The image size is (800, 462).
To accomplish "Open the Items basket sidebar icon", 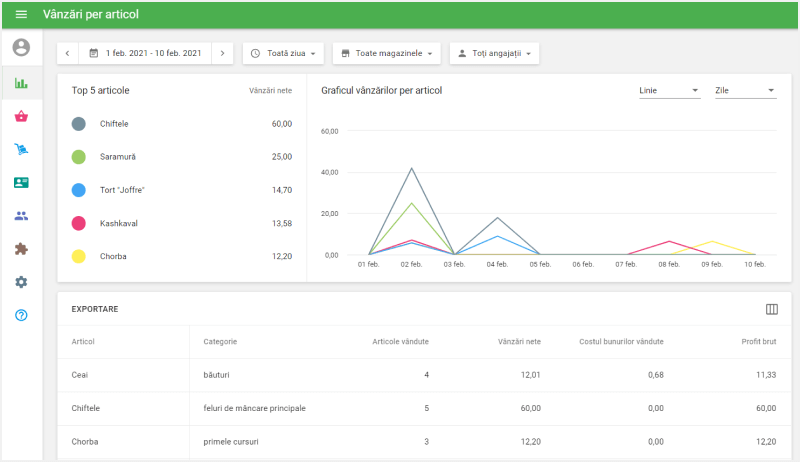I will click(21, 116).
